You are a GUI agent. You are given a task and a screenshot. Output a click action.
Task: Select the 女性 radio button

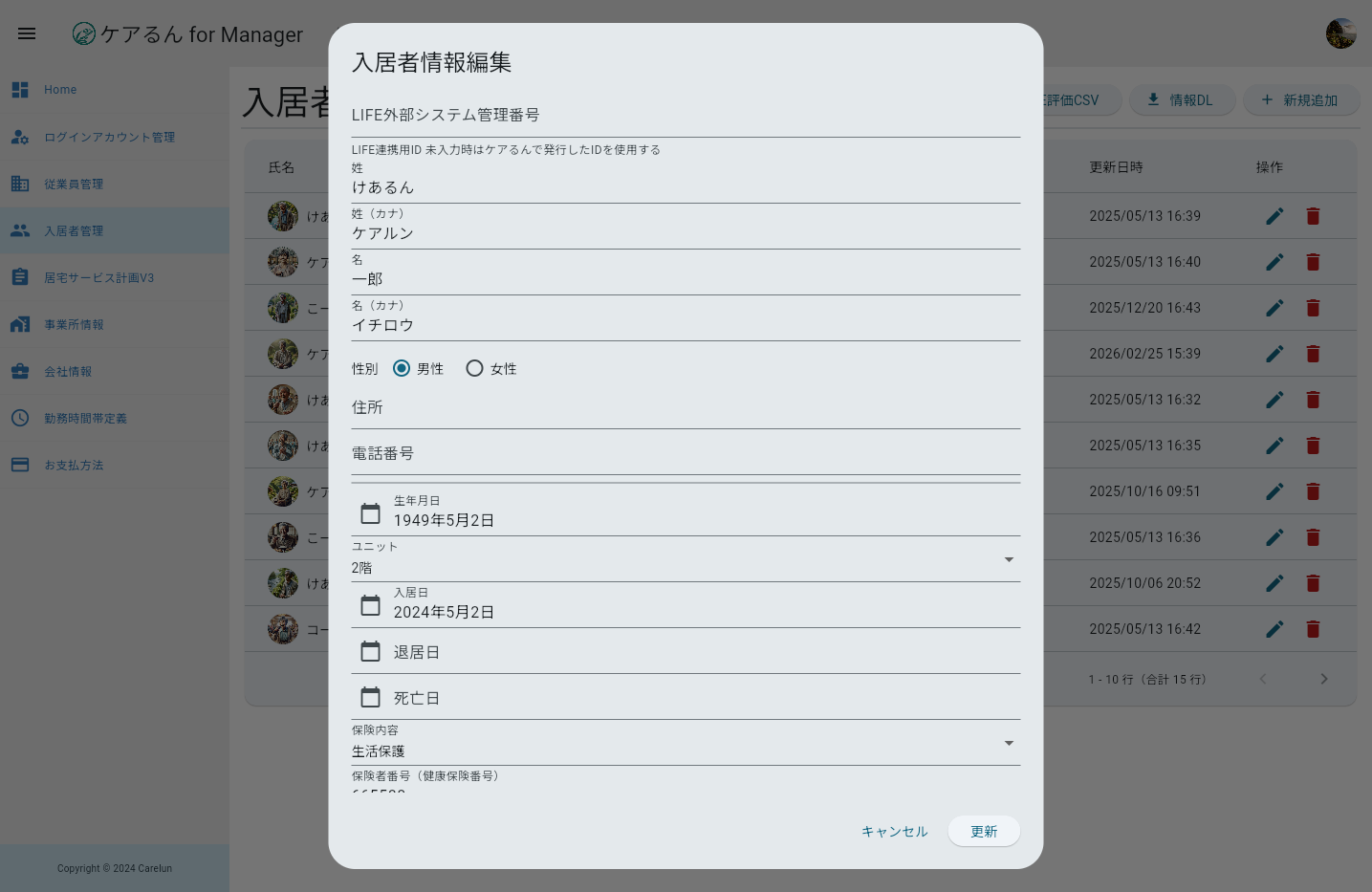click(474, 368)
